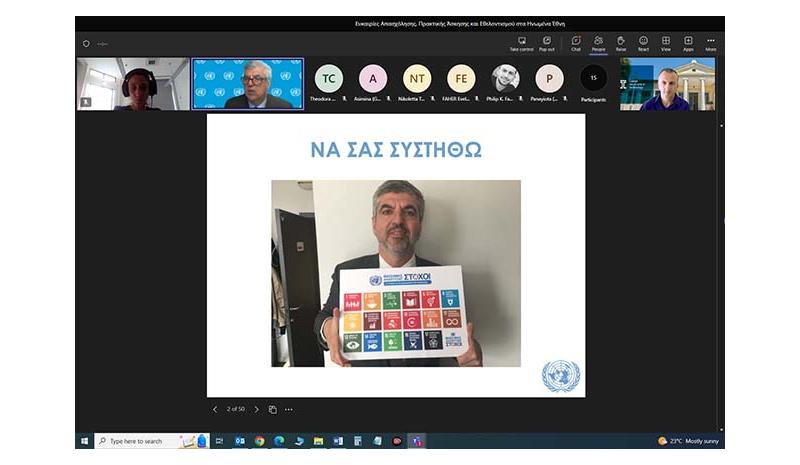This screenshot has width=800, height=465.
Task: Click the Take control button
Action: click(x=521, y=44)
